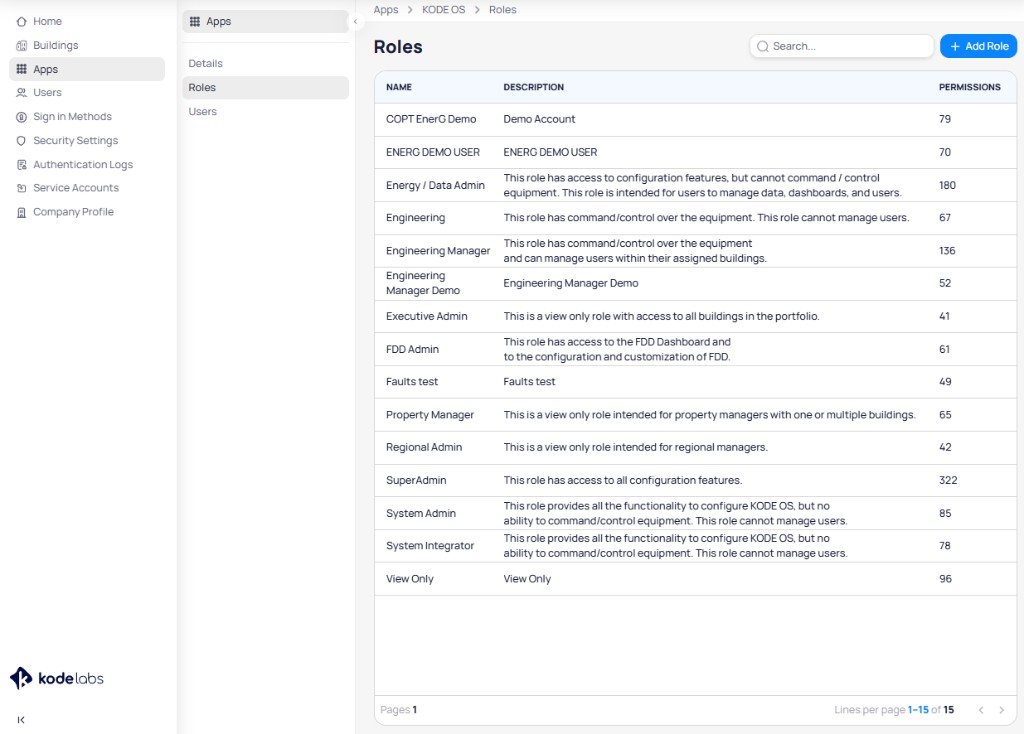Click the Apps grid icon in main sidebar

[x=22, y=69]
